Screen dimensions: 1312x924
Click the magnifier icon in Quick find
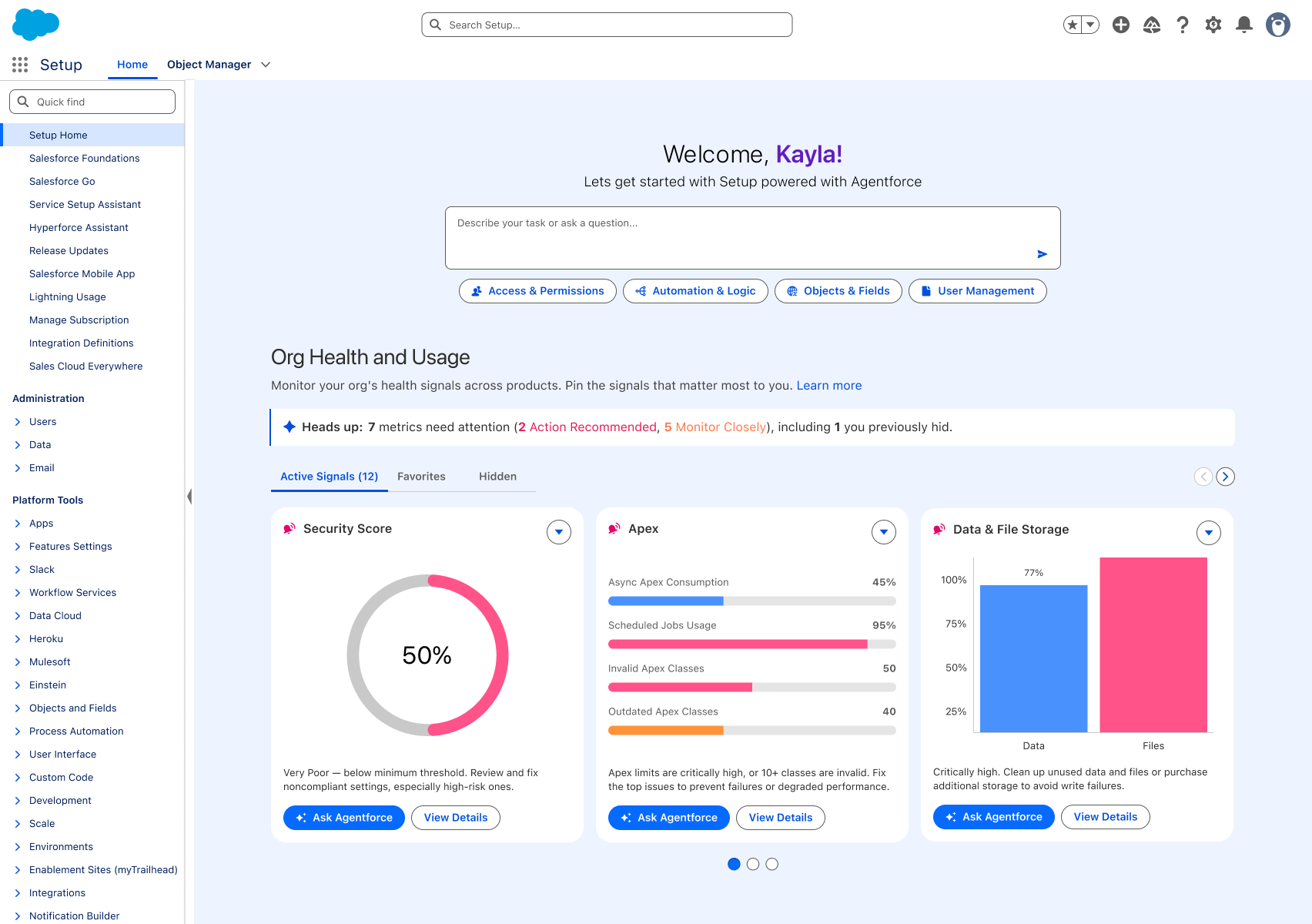(x=23, y=102)
